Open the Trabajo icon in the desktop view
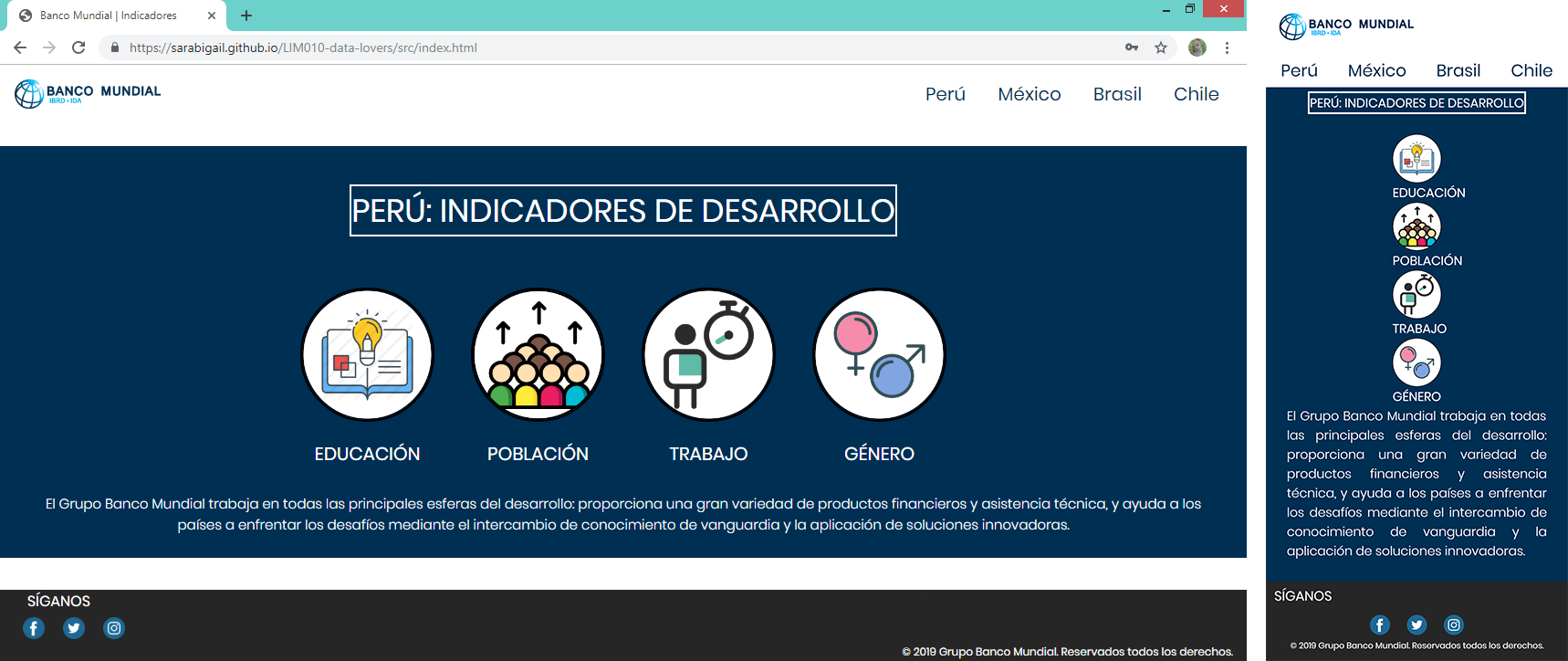1568x661 pixels. click(x=708, y=354)
